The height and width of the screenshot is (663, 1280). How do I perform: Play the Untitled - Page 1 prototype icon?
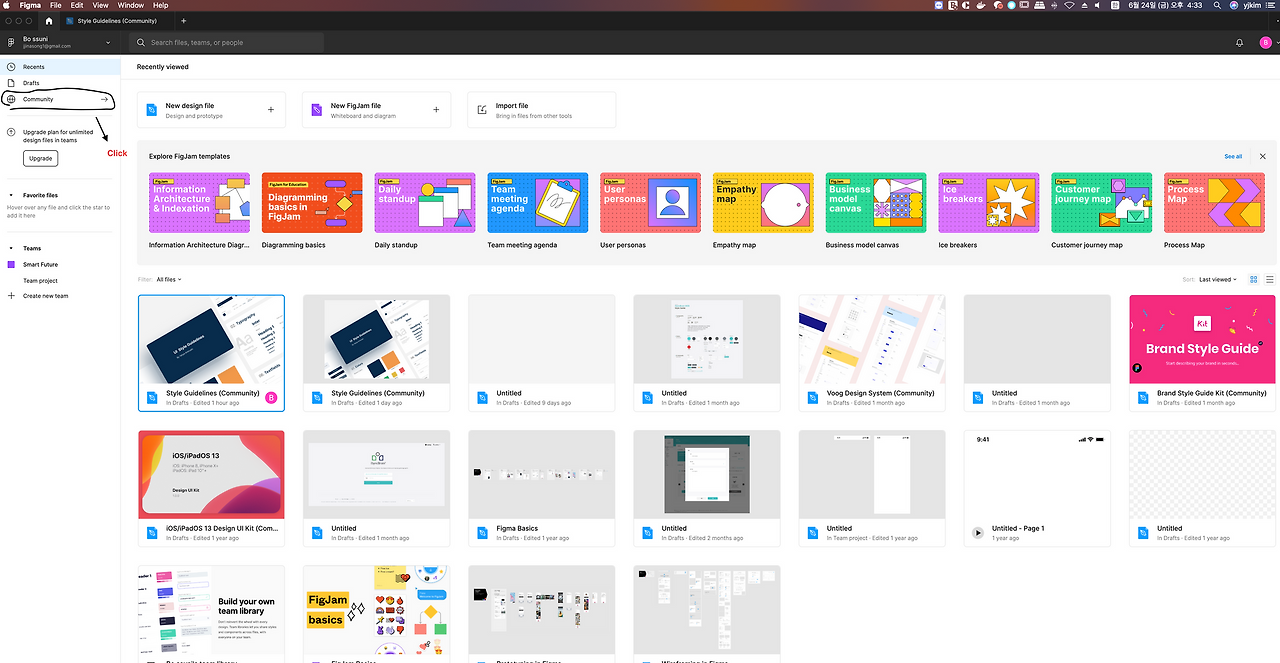click(978, 533)
